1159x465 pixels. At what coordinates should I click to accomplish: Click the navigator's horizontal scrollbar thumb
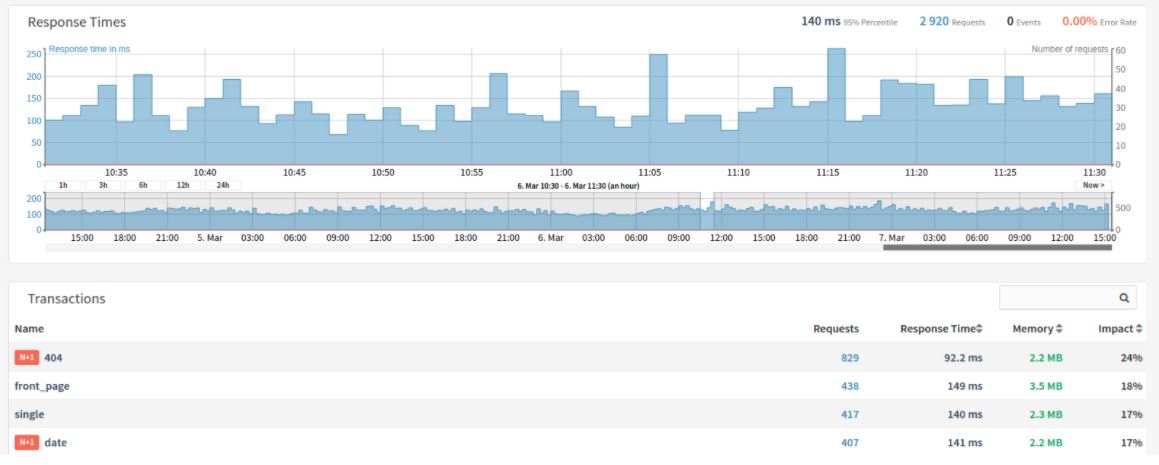pyautogui.click(x=997, y=246)
